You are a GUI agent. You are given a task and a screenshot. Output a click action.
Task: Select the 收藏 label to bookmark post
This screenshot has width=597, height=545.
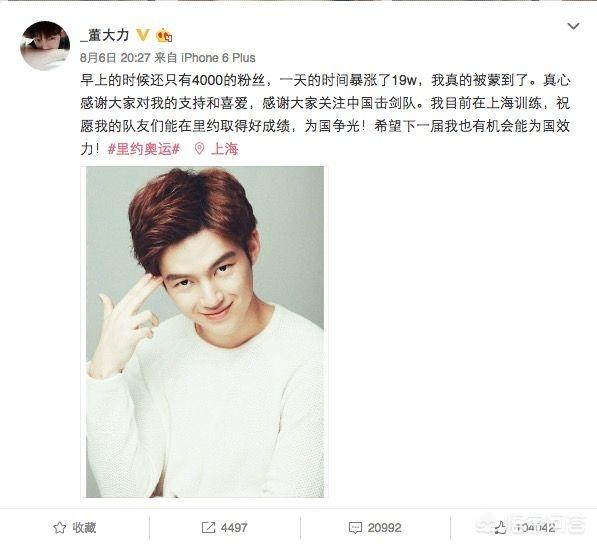click(x=84, y=528)
